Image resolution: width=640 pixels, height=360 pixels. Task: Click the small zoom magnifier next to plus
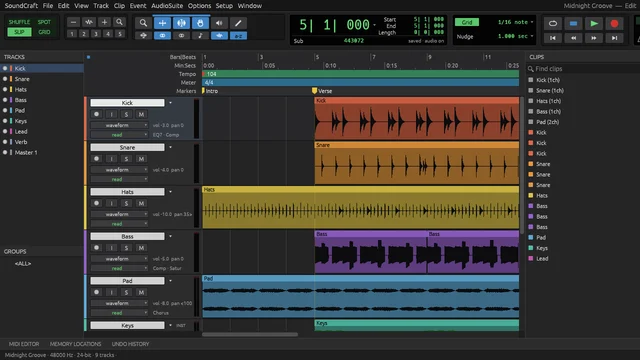point(119,22)
